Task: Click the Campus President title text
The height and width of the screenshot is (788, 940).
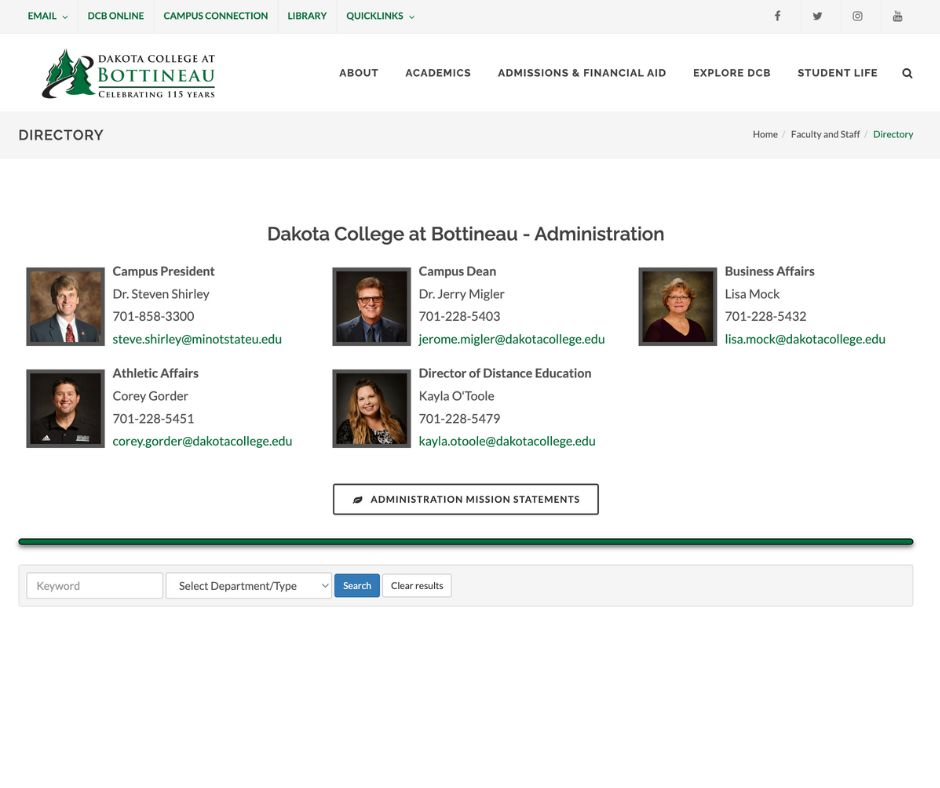Action: coord(163,272)
